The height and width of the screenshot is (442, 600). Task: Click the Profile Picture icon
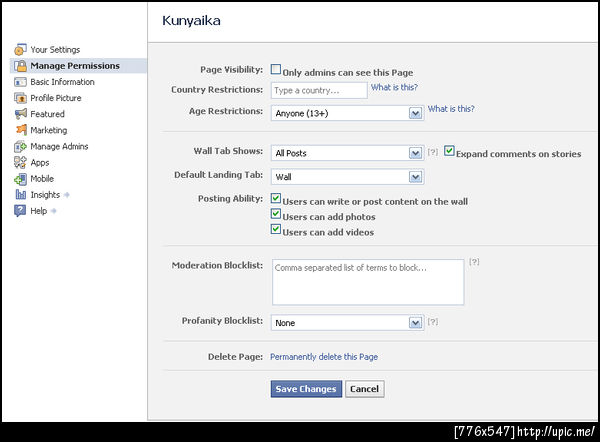[20, 98]
